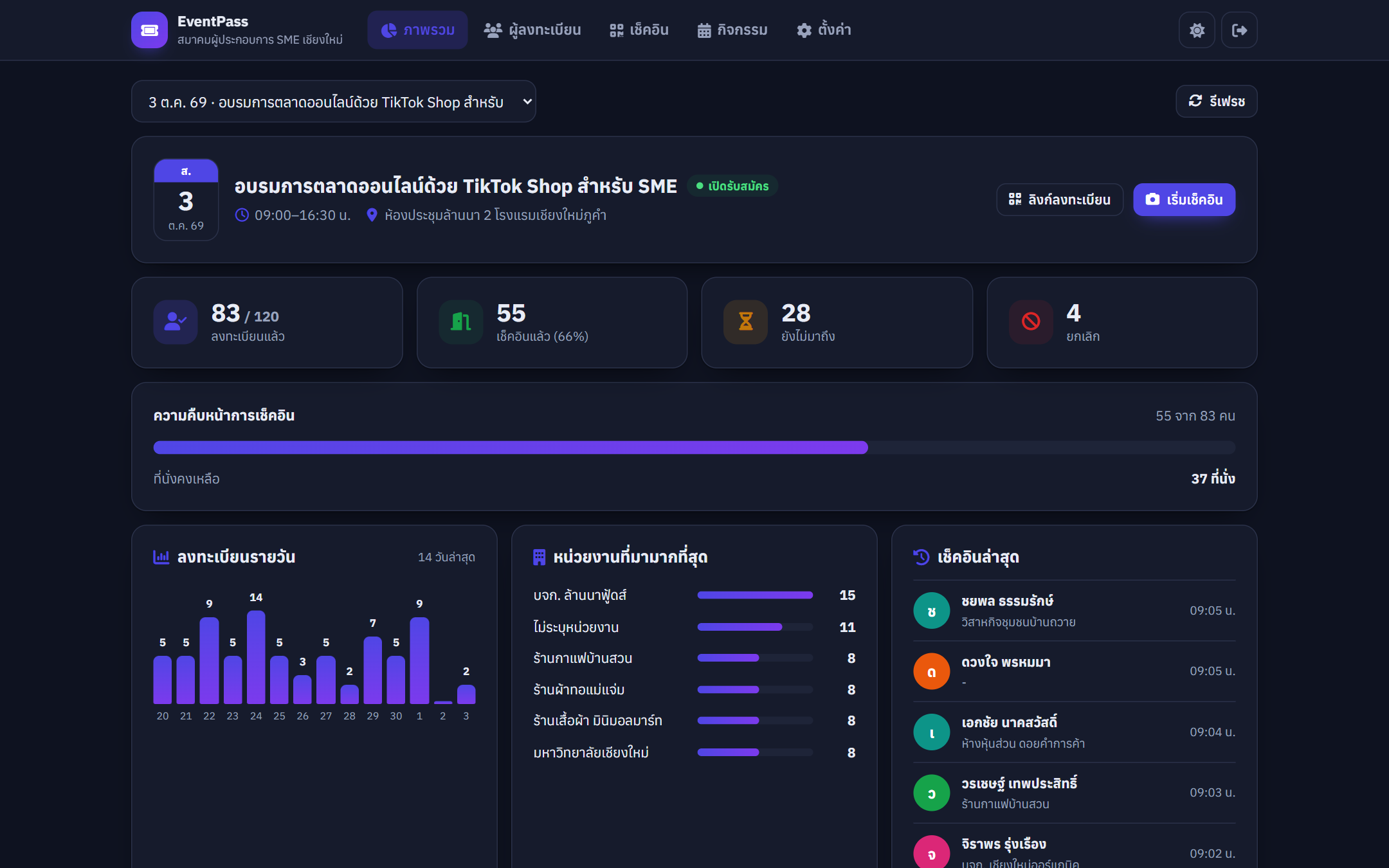Click the ลิงก์ลงทะเบียน registration link button
Viewport: 1389px width, 868px height.
point(1059,199)
